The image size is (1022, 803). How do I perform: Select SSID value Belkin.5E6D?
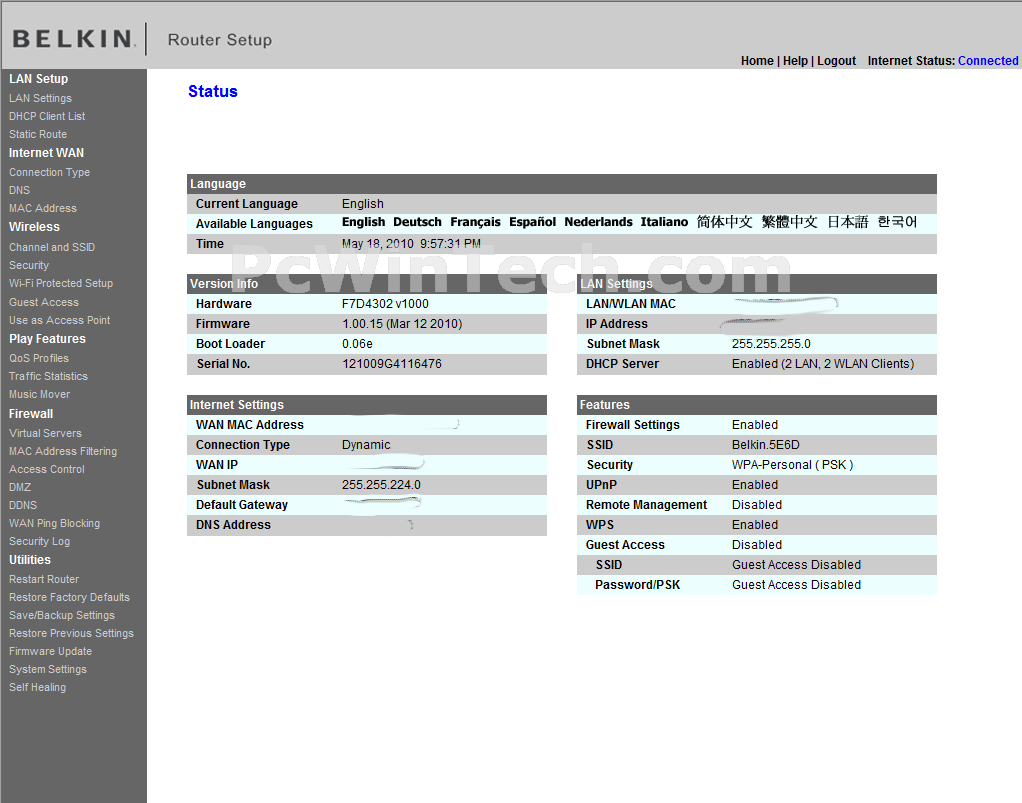pyautogui.click(x=766, y=445)
